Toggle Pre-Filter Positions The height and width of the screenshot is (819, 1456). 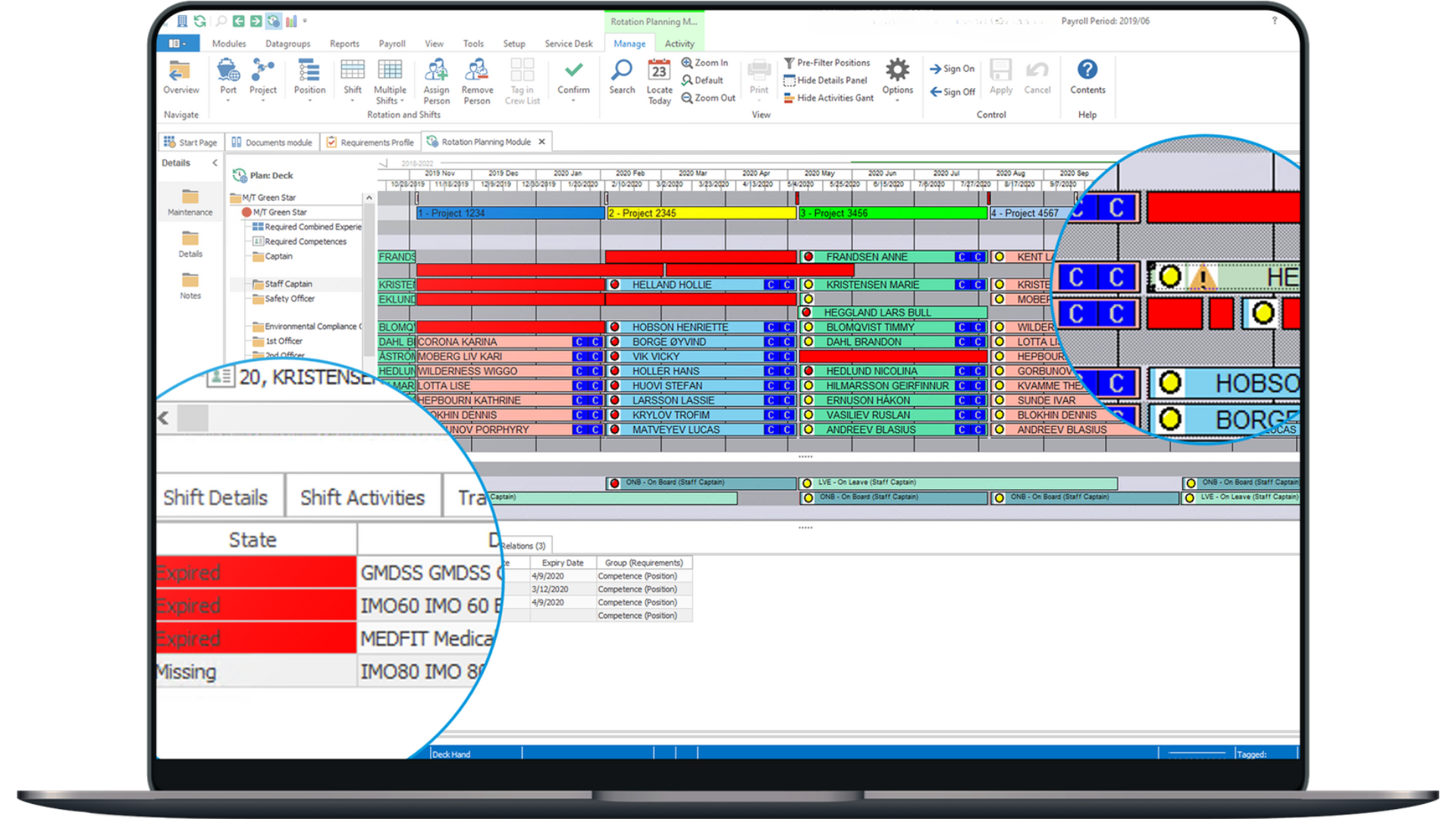[827, 63]
